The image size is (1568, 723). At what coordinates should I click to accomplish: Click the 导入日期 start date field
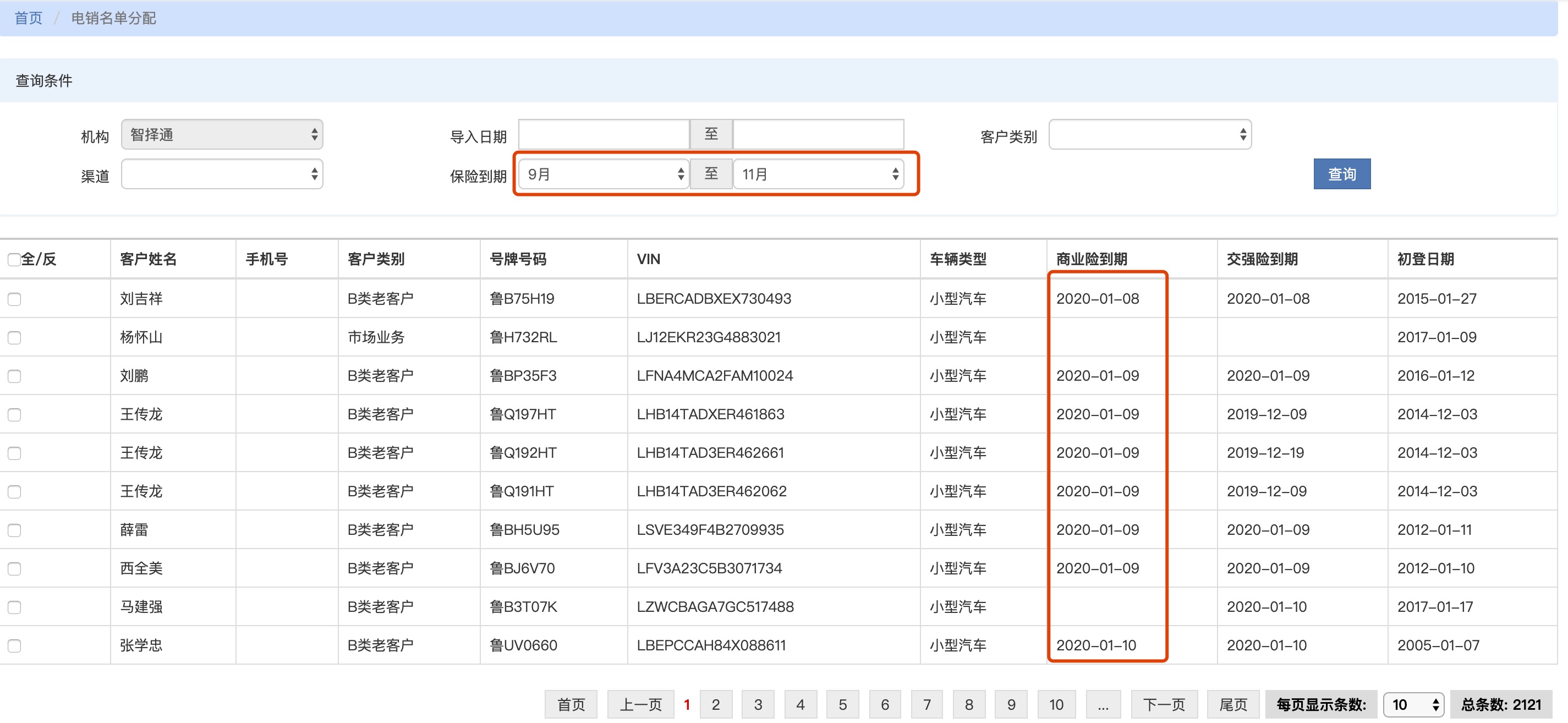pos(603,134)
